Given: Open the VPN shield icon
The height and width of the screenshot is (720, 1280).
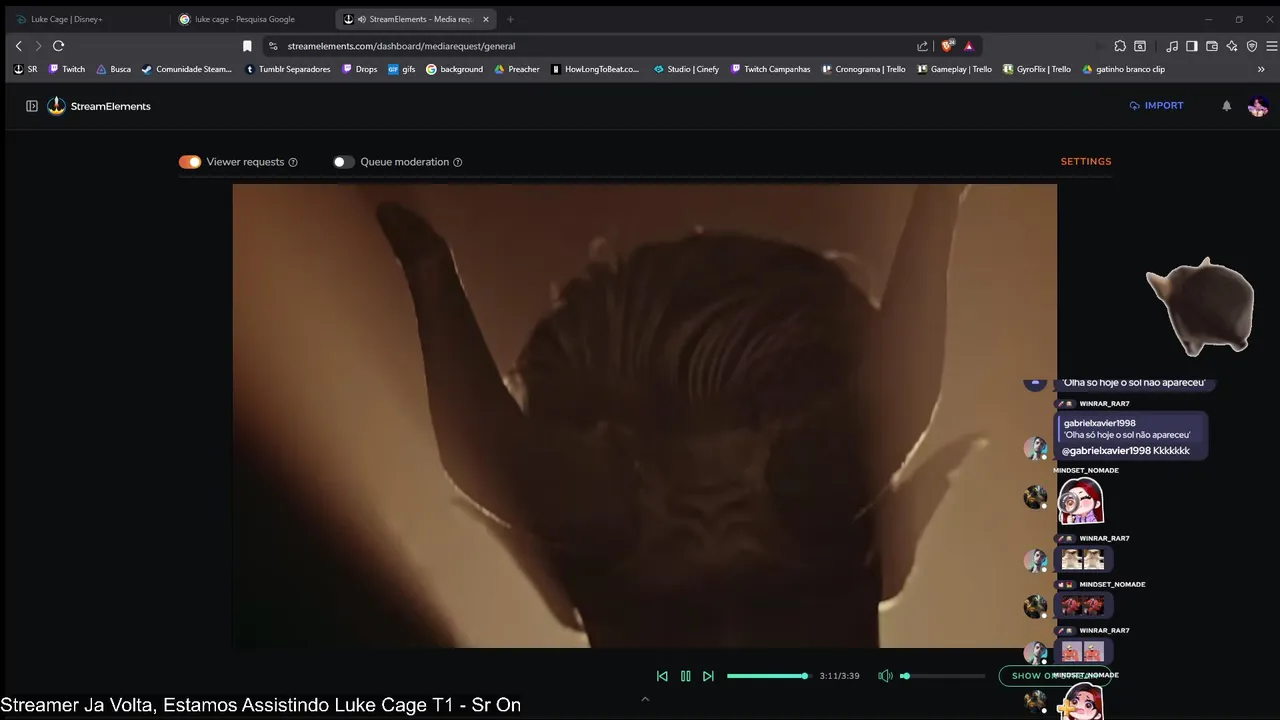Looking at the screenshot, I should [1252, 46].
